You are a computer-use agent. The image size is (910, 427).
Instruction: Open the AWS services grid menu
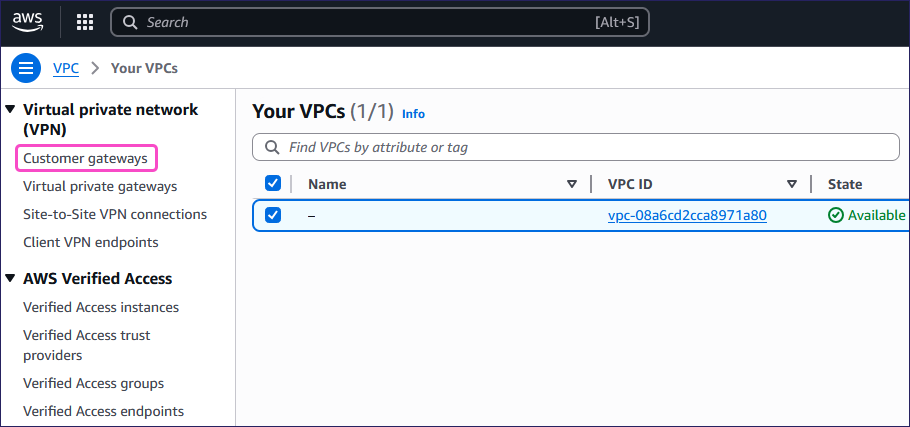[x=85, y=22]
